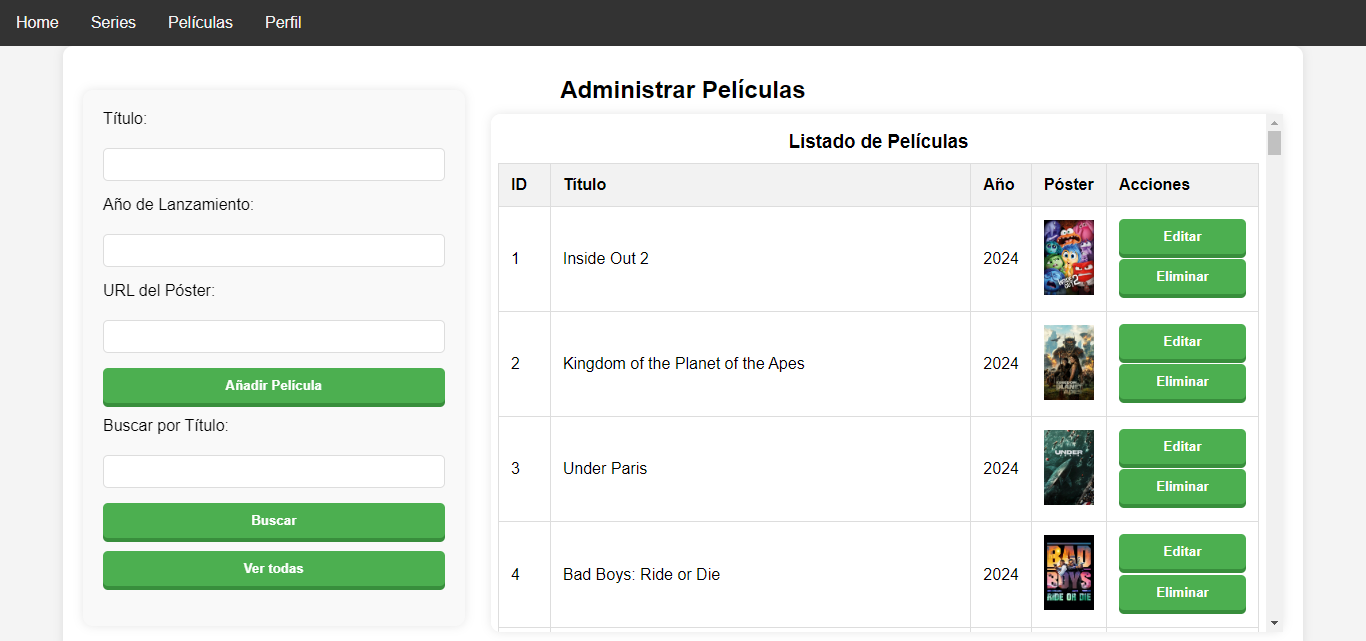The width and height of the screenshot is (1366, 641).
Task: Open the Inside Out 2 poster thumbnail
Action: pyautogui.click(x=1069, y=258)
